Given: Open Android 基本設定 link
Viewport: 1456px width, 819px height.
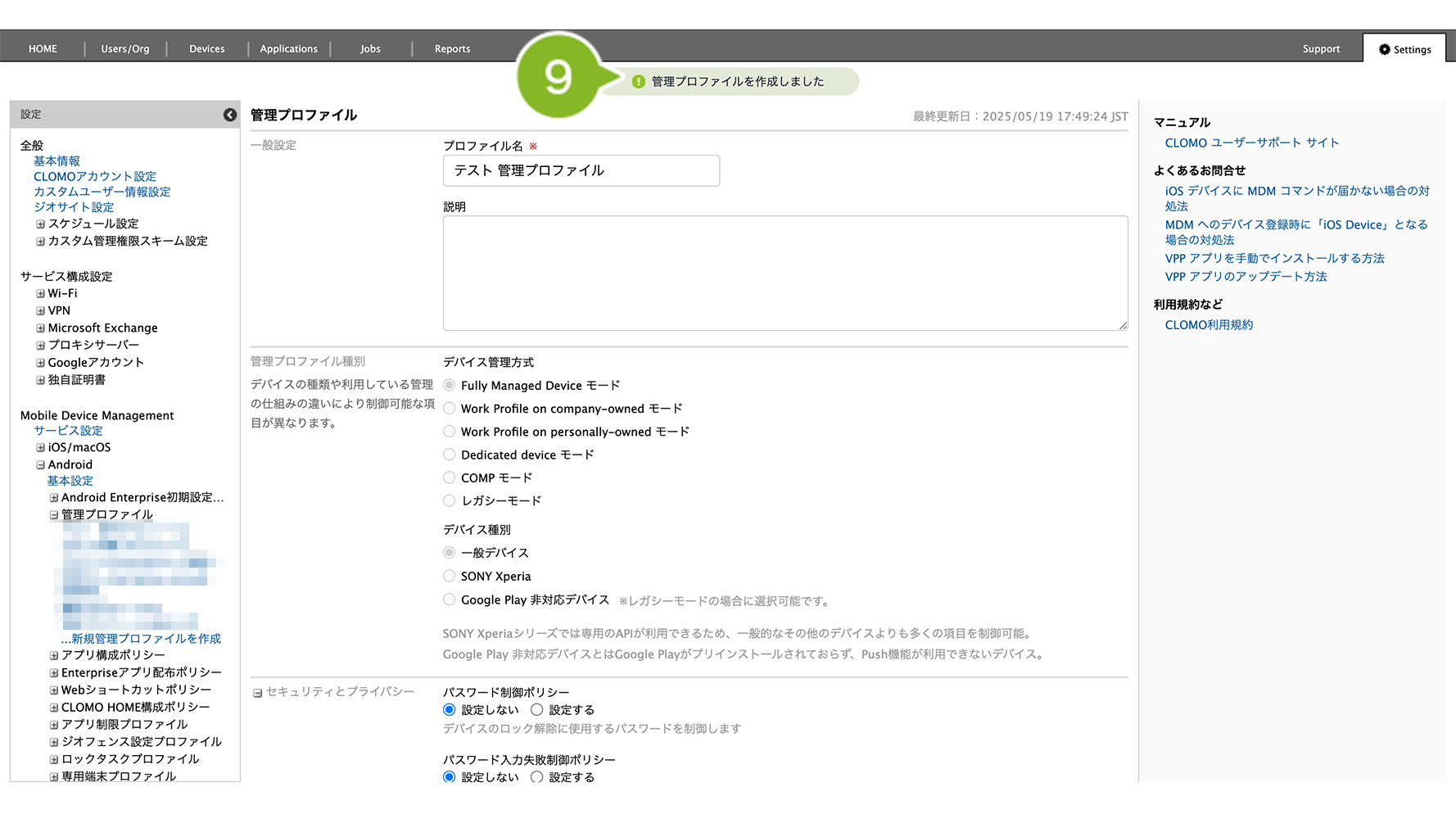Looking at the screenshot, I should [x=70, y=481].
